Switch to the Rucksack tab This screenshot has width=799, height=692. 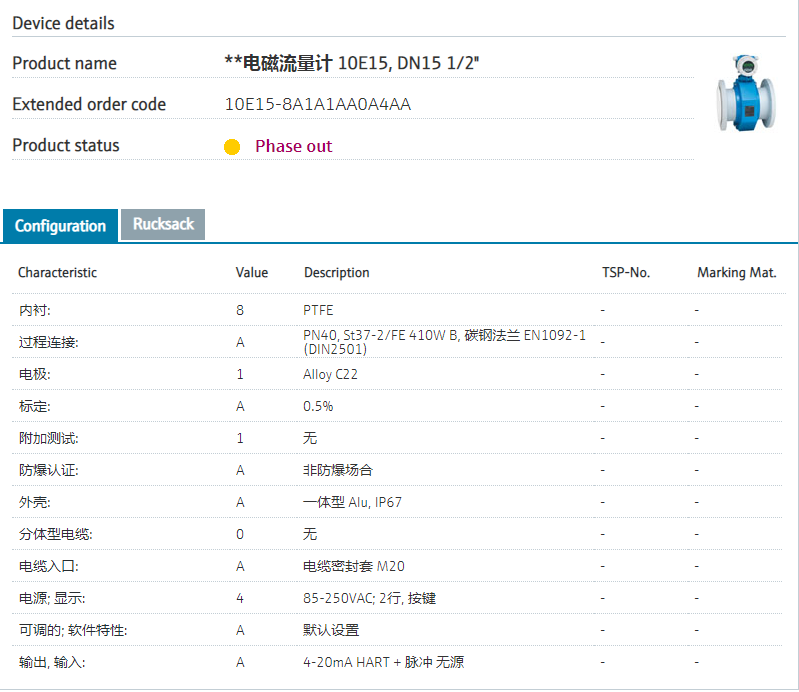pyautogui.click(x=163, y=224)
